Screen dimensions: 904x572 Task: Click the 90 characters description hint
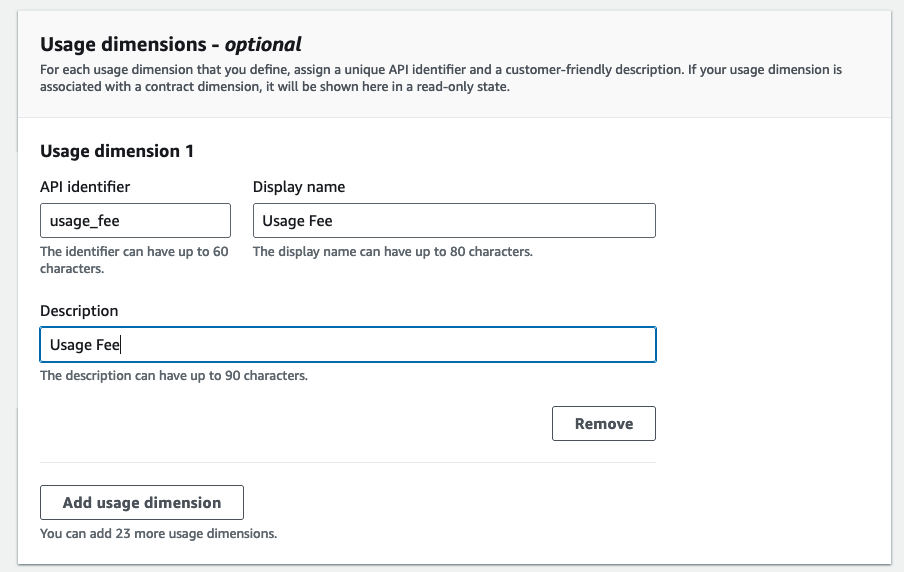tap(173, 376)
